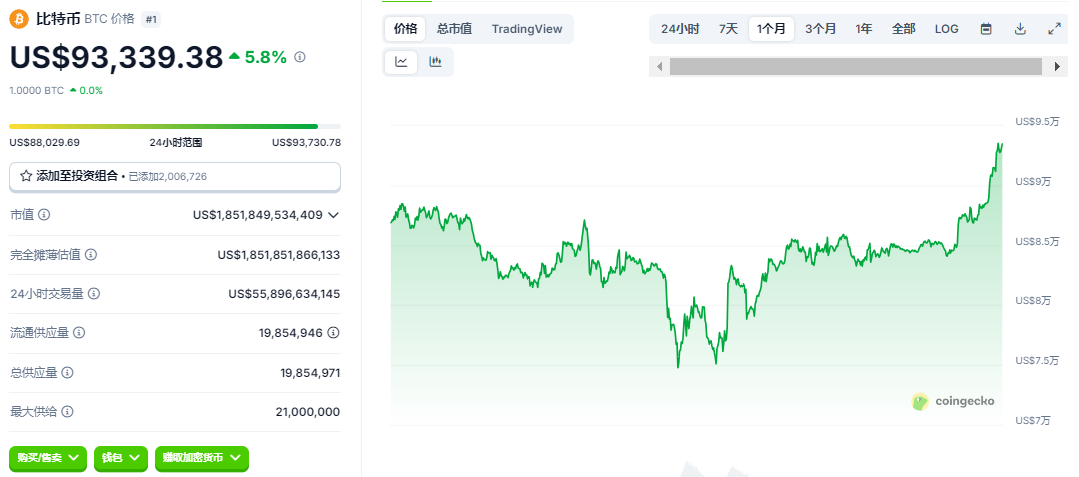
Task: Set chart range to 3个月
Action: click(820, 29)
